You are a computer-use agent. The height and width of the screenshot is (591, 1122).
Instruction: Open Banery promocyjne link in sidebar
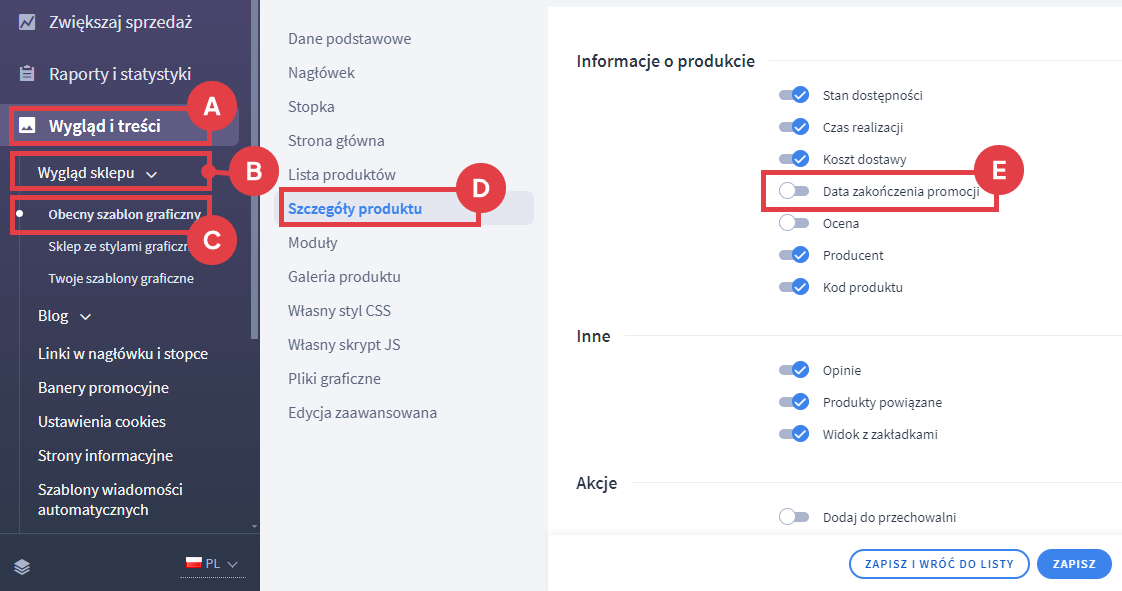103,388
